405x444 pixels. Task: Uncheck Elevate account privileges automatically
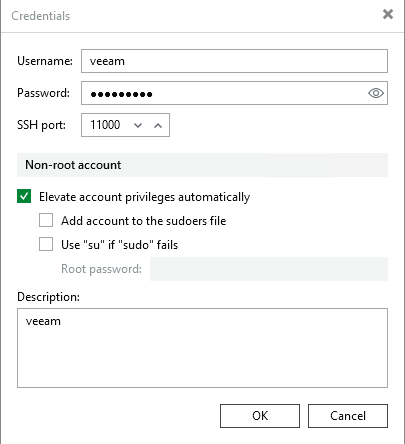click(24, 196)
